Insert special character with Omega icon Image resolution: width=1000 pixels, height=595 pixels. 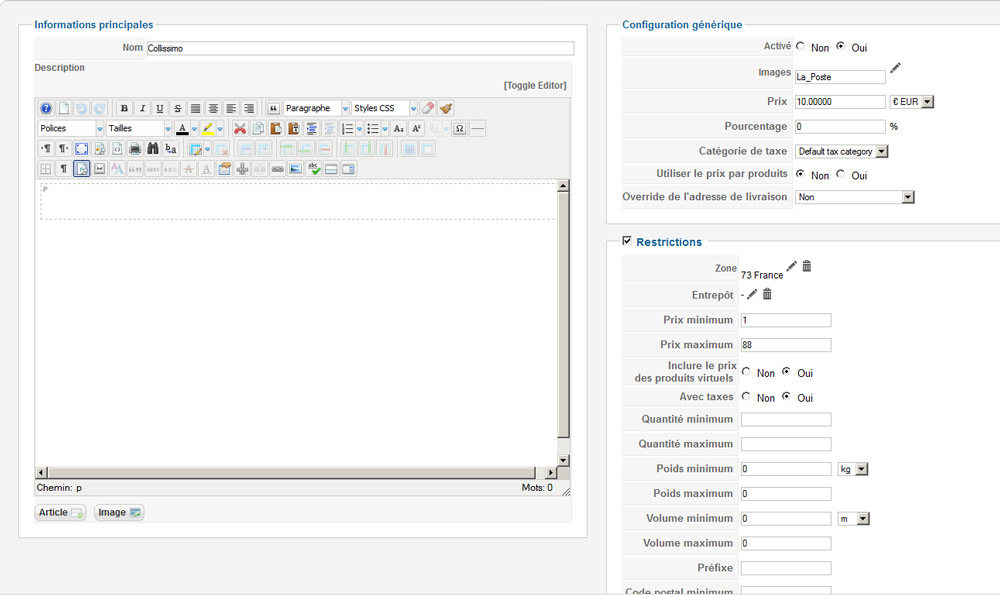(459, 129)
